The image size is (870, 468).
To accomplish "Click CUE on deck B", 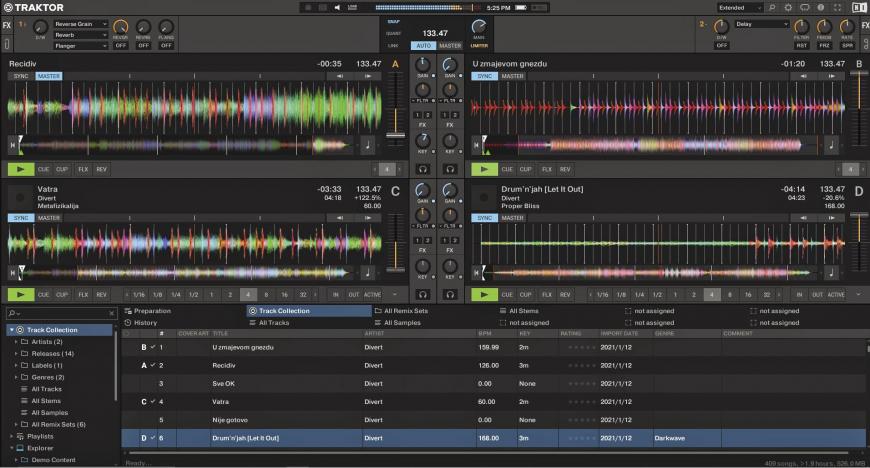I will click(507, 169).
